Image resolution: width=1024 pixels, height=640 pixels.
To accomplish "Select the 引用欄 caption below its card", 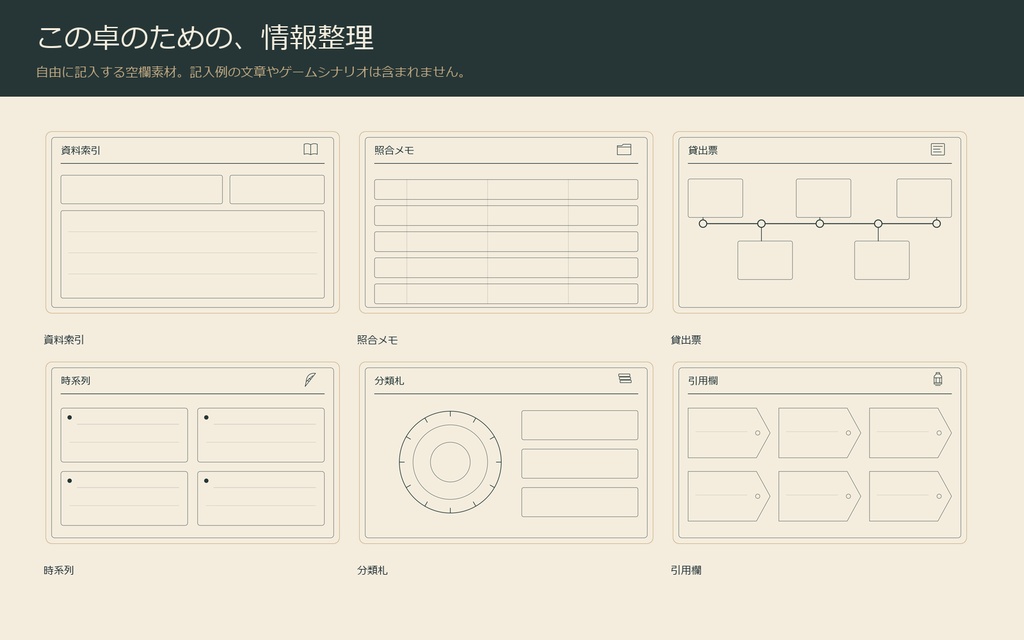I will [x=686, y=570].
